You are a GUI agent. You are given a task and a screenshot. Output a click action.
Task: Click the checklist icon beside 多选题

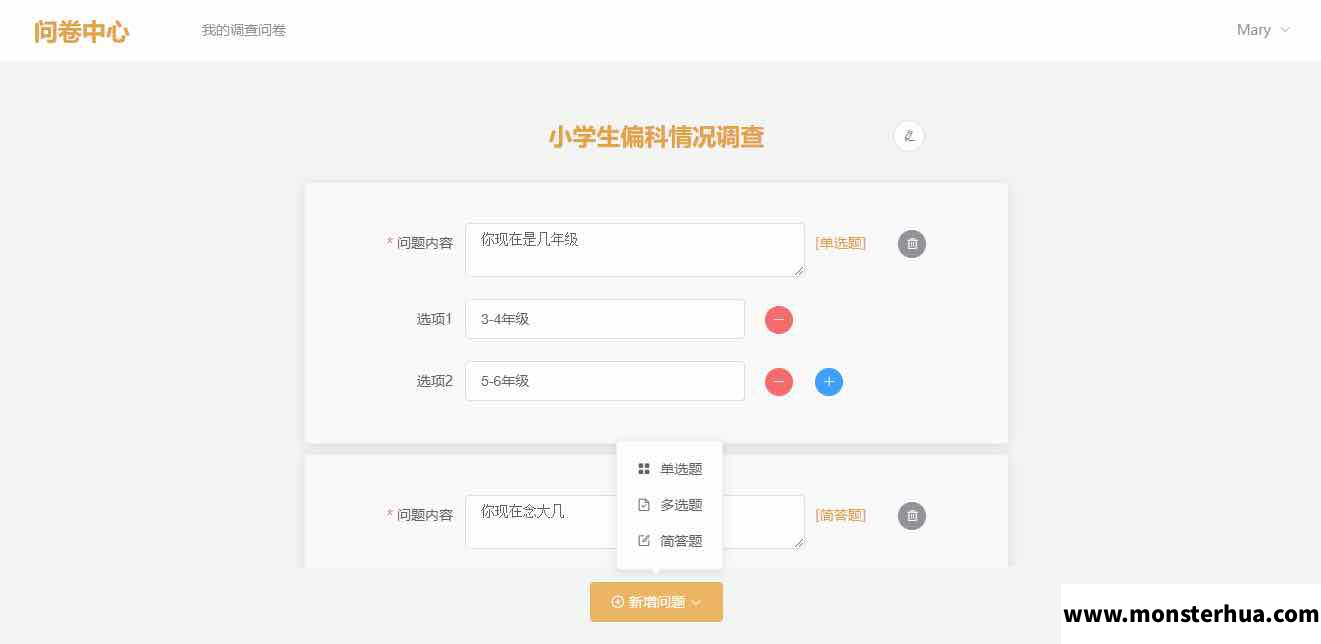[644, 505]
